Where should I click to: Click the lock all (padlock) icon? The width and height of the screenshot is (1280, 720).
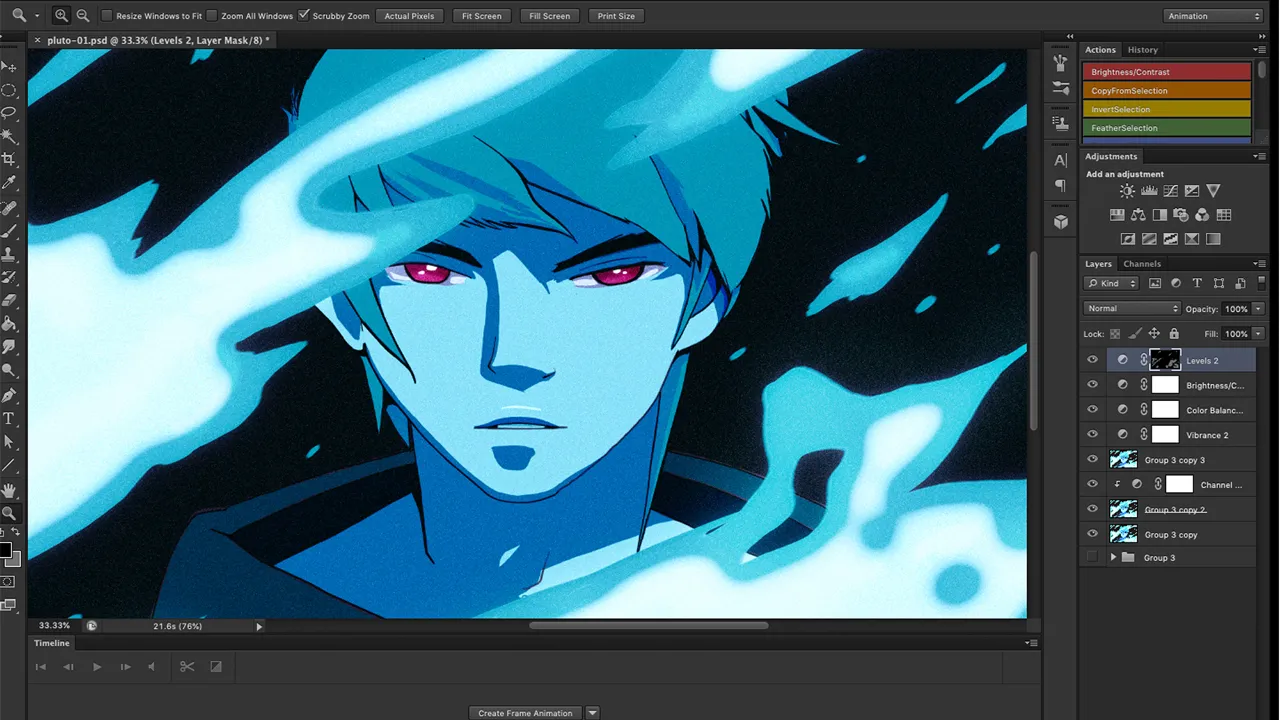(1174, 334)
